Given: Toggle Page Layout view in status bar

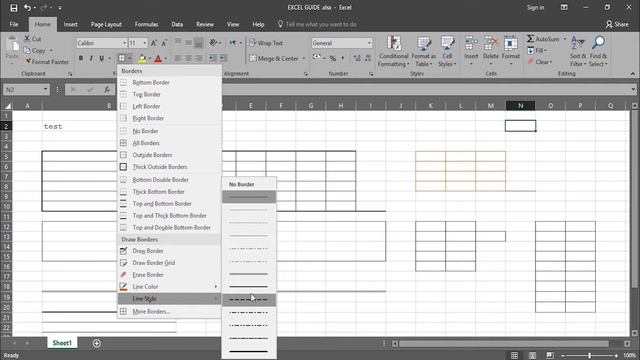Looking at the screenshot, I should (x=532, y=355).
